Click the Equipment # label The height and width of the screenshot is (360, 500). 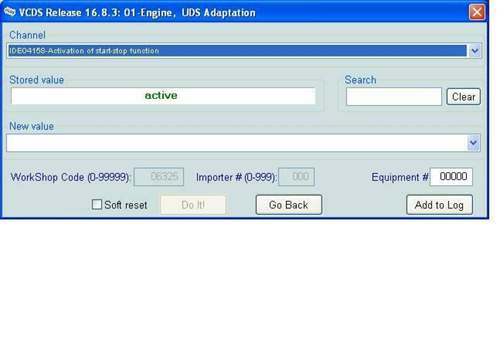[400, 177]
